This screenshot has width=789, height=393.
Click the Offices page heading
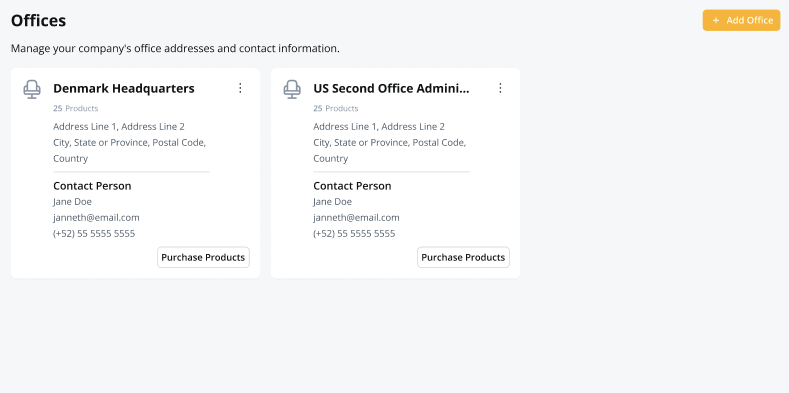coord(38,21)
